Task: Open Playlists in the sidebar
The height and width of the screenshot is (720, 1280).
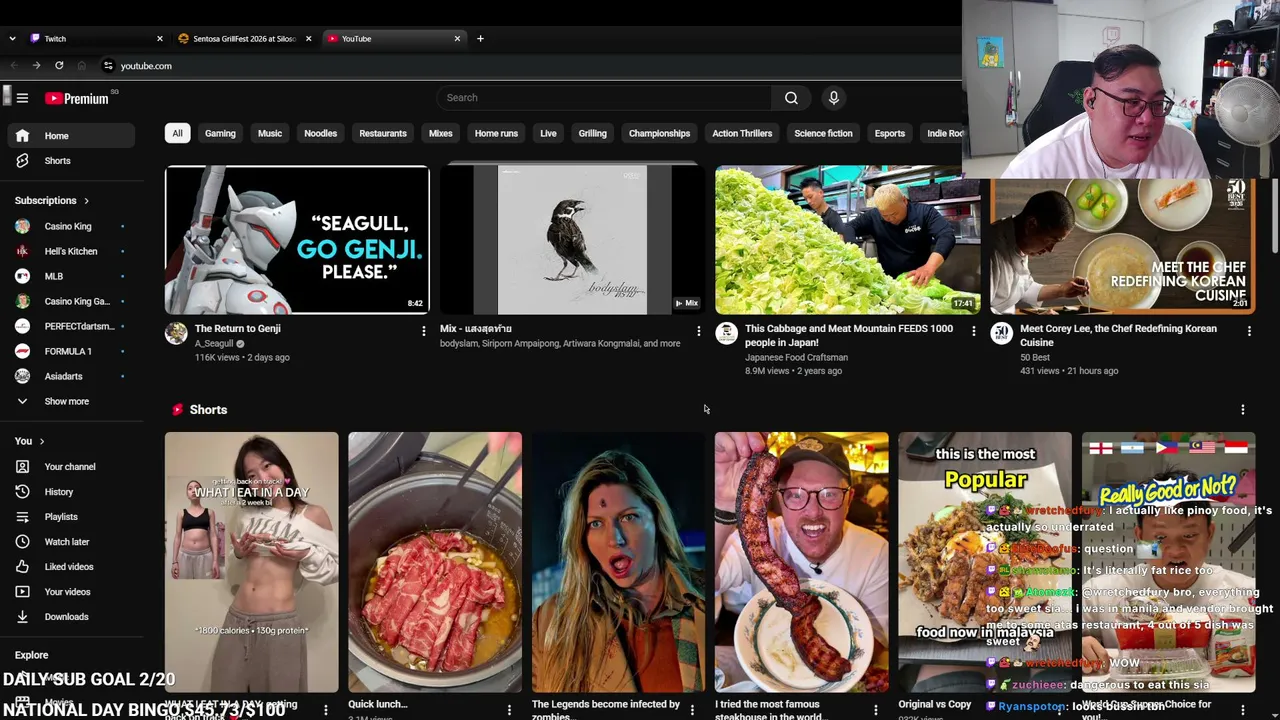Action: coord(70,517)
